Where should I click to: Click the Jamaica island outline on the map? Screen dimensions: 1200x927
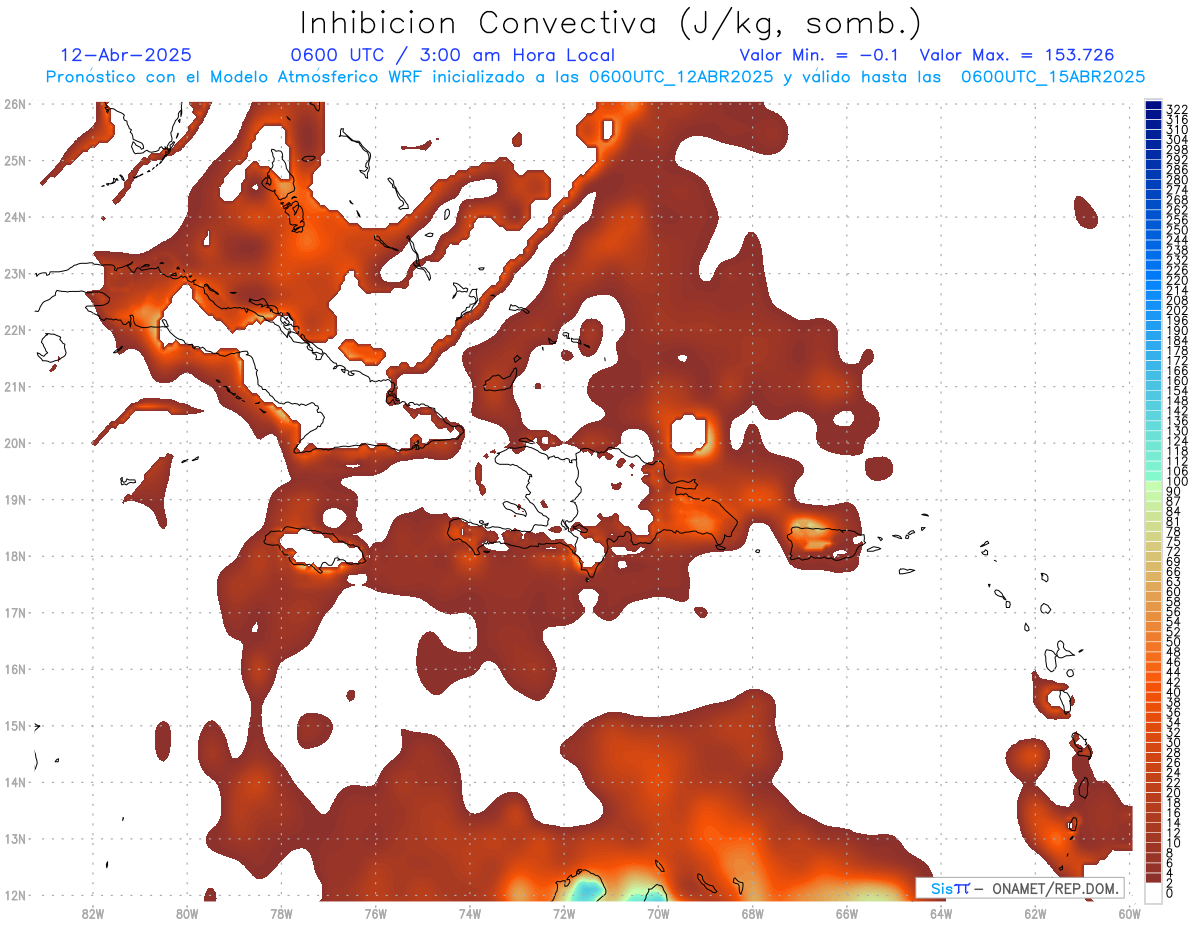coord(316,548)
